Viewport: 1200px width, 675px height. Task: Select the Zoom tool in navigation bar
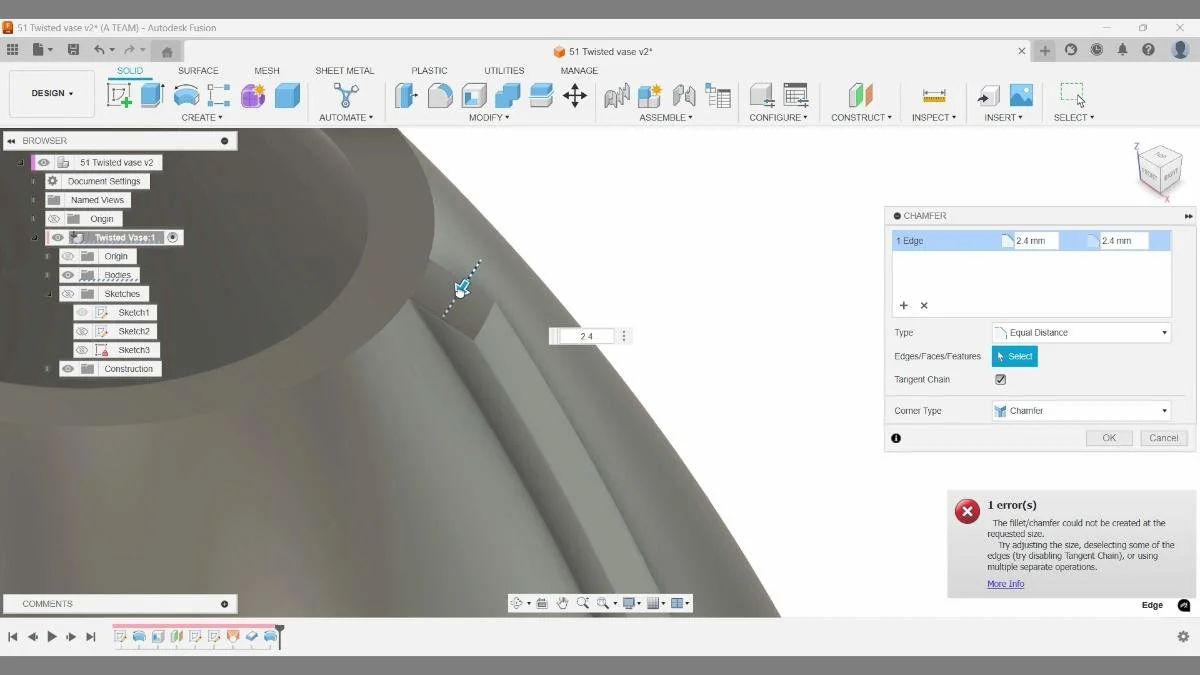click(x=584, y=602)
